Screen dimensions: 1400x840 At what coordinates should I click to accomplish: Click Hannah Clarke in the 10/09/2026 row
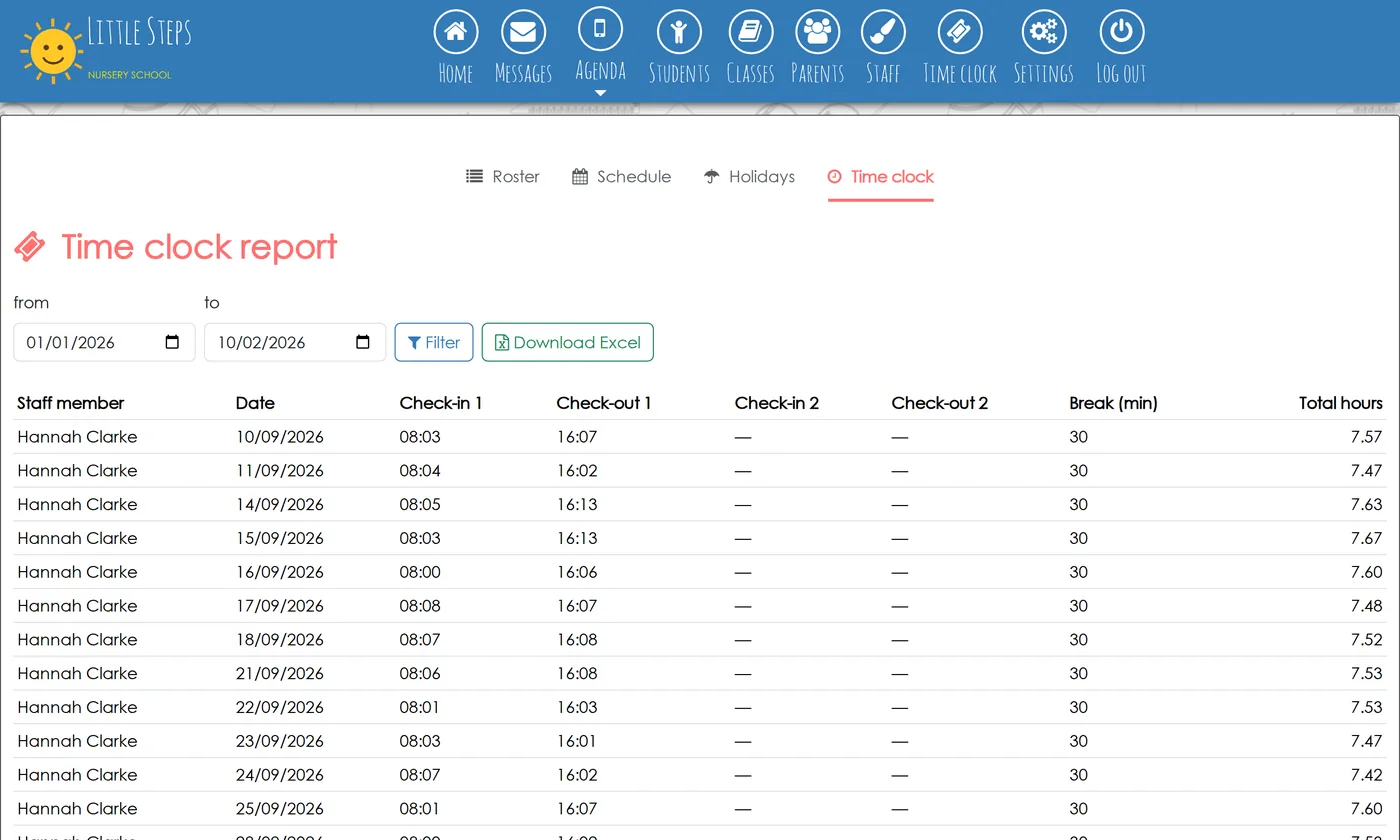coord(77,437)
